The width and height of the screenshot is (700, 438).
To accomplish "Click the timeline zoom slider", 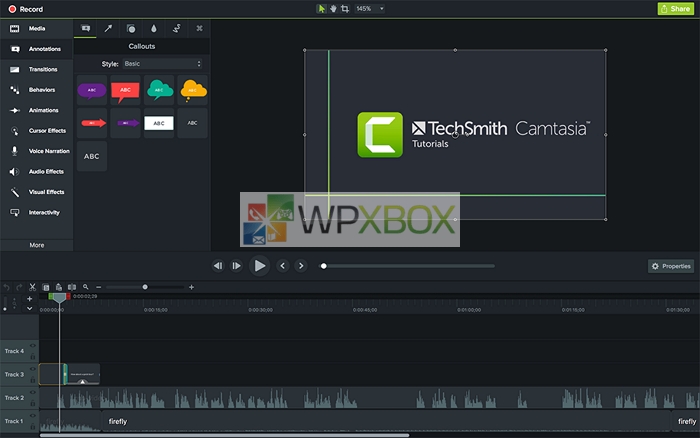I will click(x=145, y=287).
